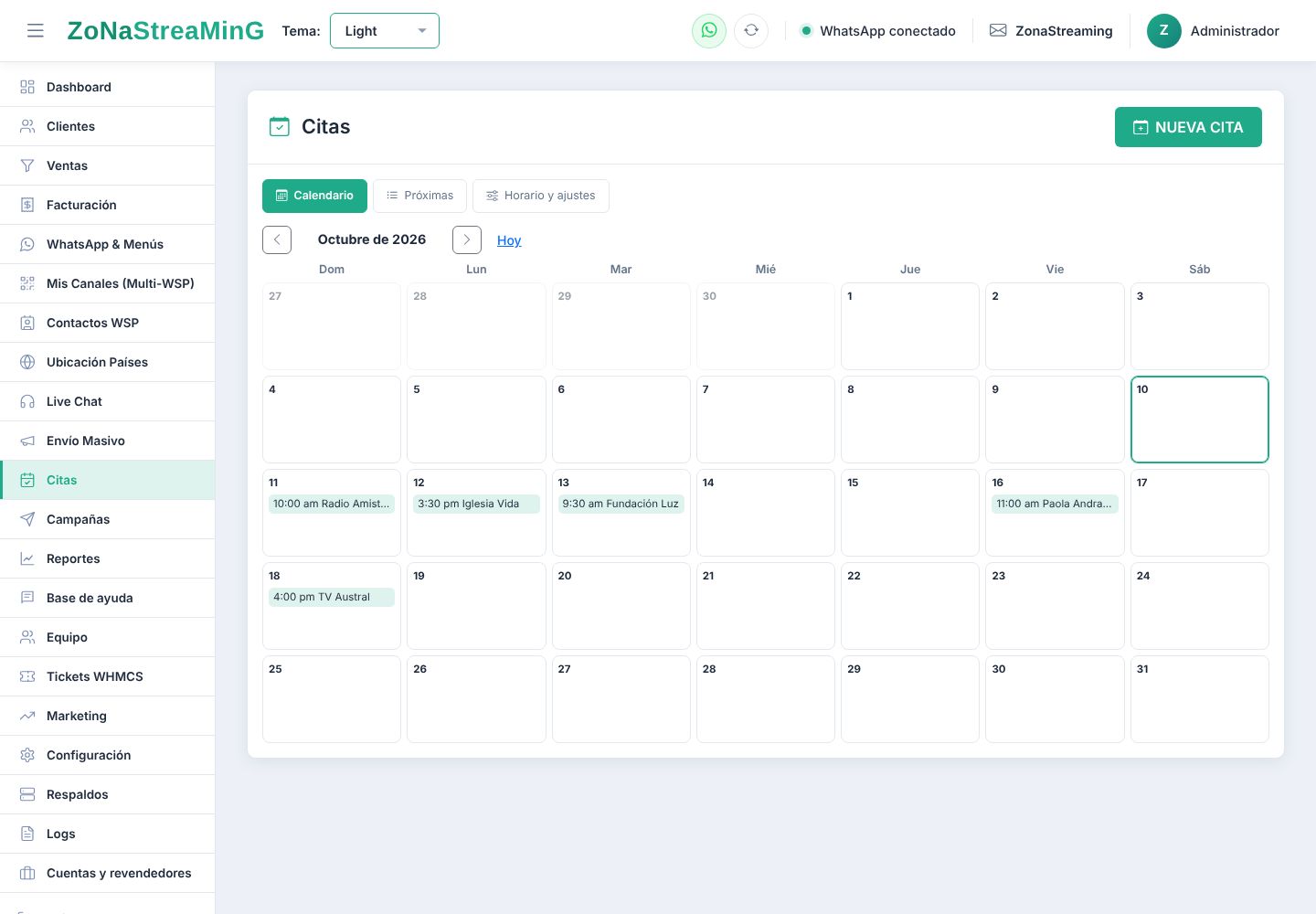Viewport: 1316px width, 914px height.
Task: Click the green WhatsApp icon in header
Action: coord(709,31)
